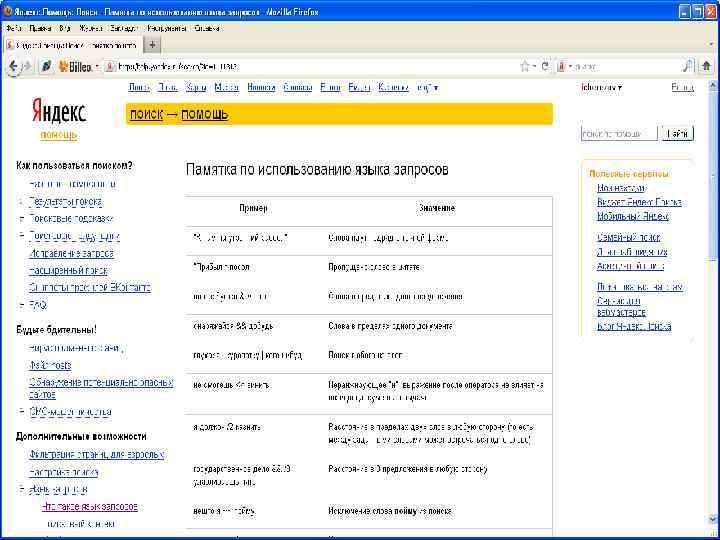Viewport: 720px width, 540px height.
Task: Open Мобильный Яндекс link
Action: coord(633,216)
